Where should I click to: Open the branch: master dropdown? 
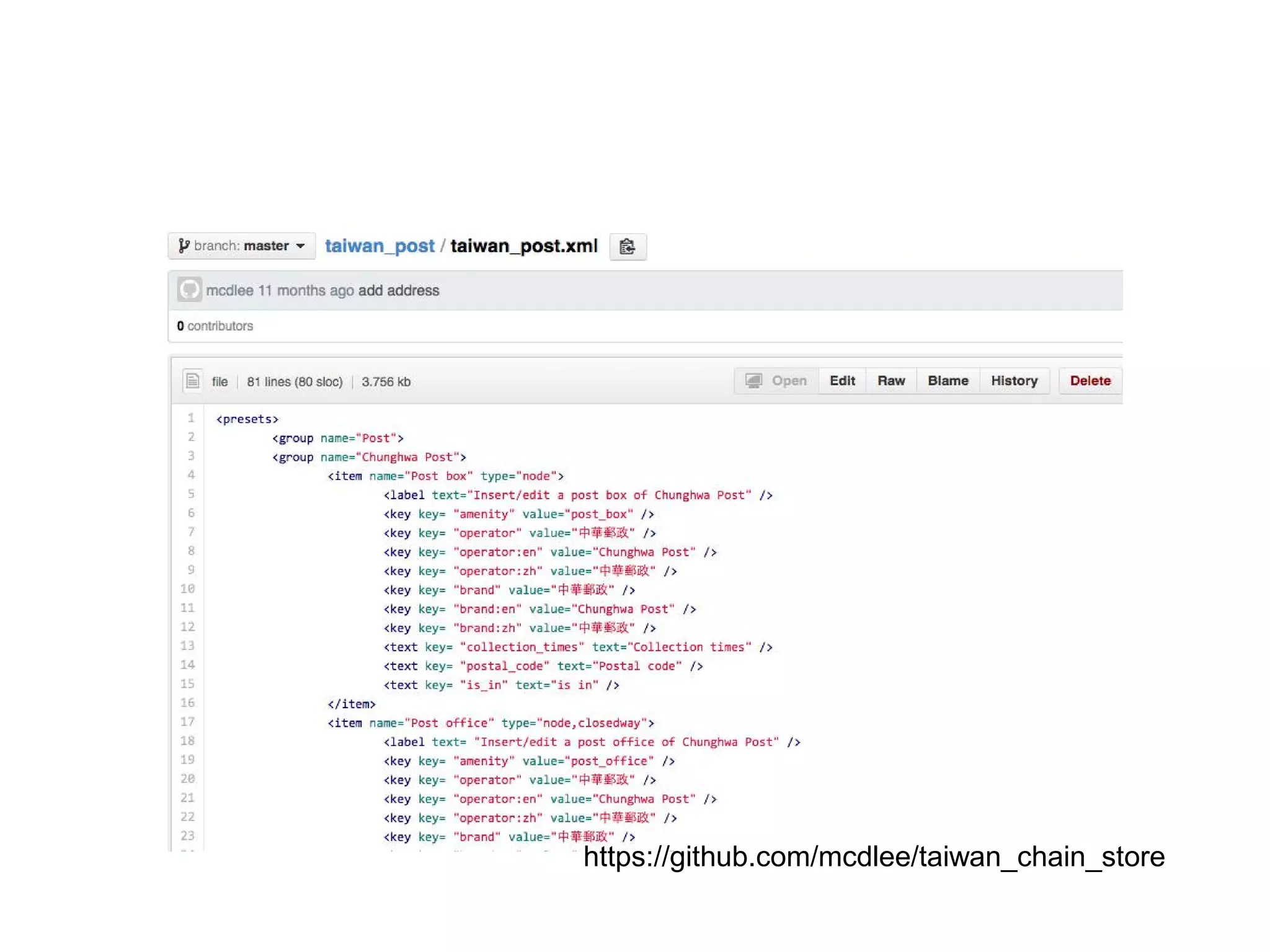tap(241, 246)
